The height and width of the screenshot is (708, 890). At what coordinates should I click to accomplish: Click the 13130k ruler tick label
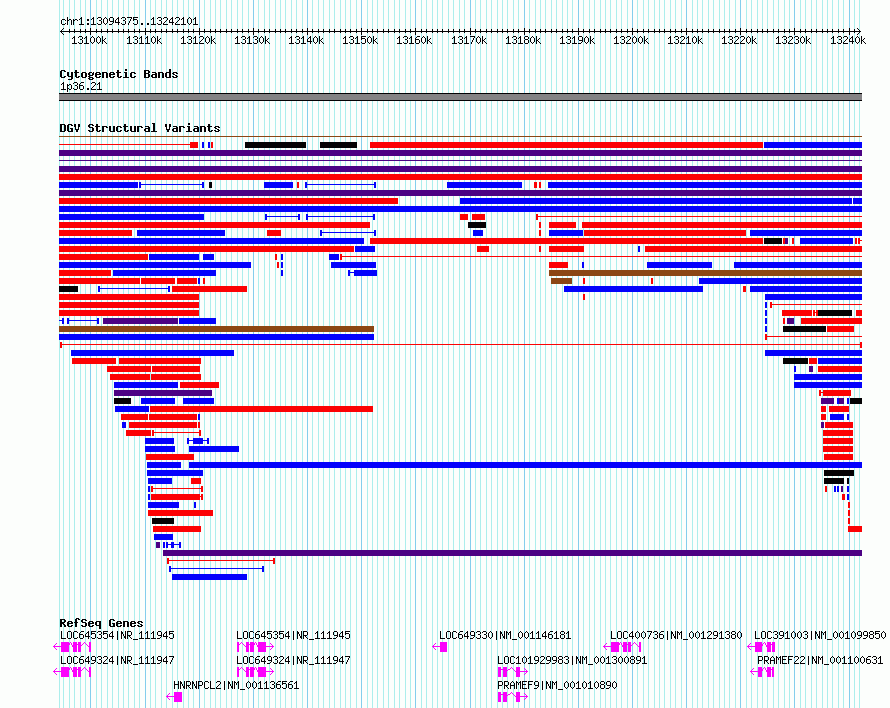[252, 40]
